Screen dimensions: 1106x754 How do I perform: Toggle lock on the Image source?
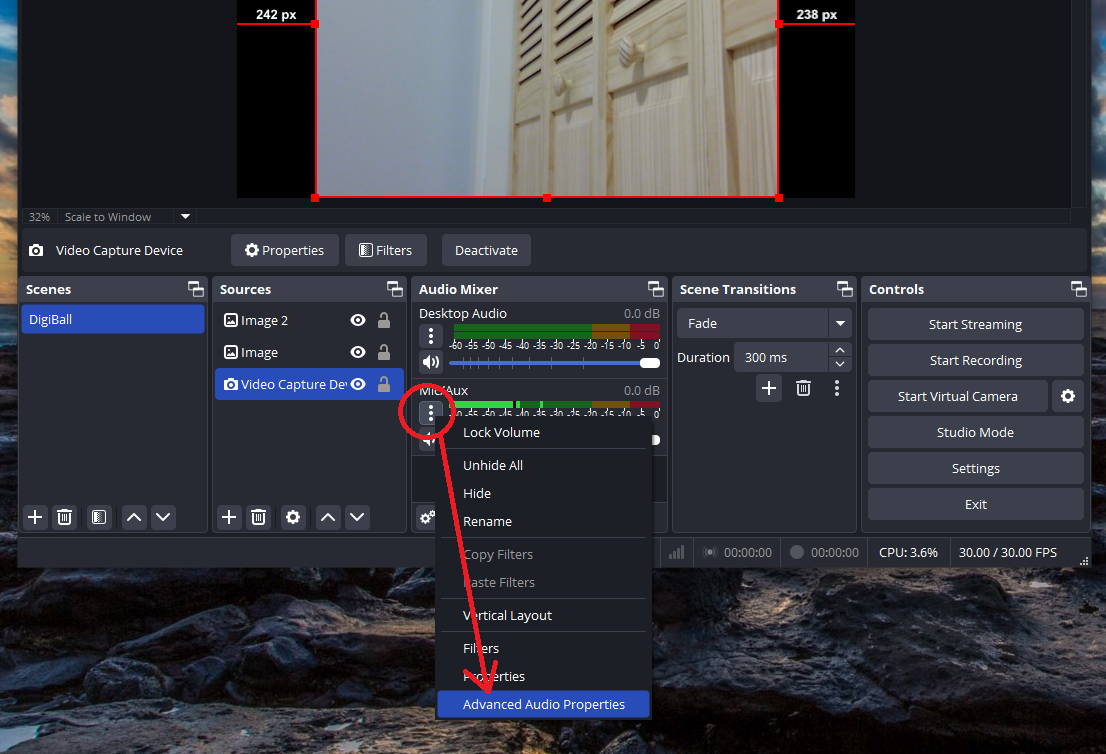pos(383,353)
